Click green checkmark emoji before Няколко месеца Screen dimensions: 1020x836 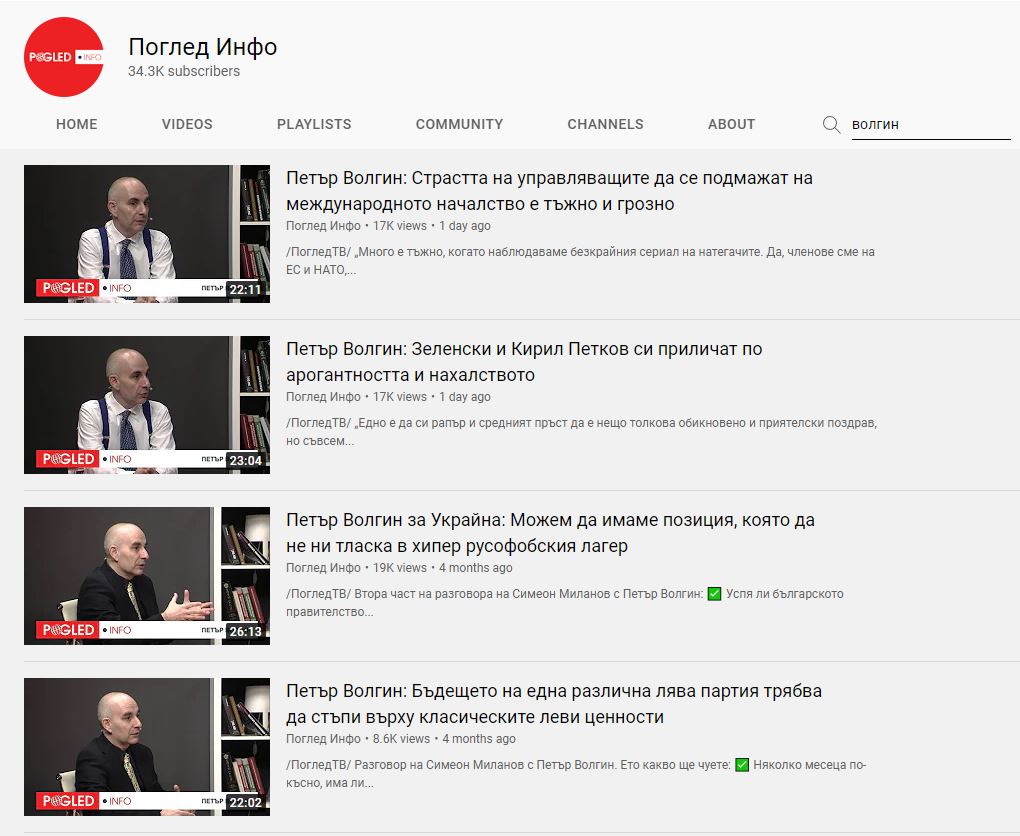(x=742, y=765)
